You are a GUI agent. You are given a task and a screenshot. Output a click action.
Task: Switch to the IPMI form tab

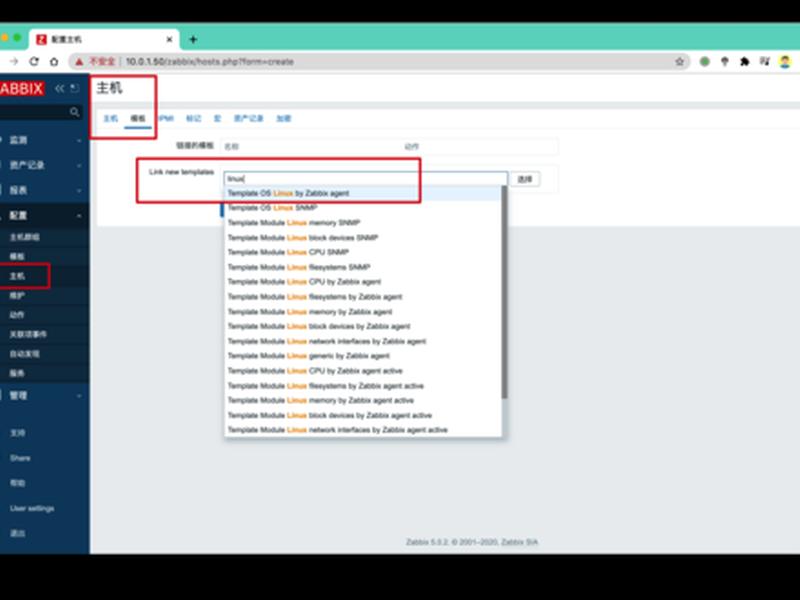[x=165, y=118]
